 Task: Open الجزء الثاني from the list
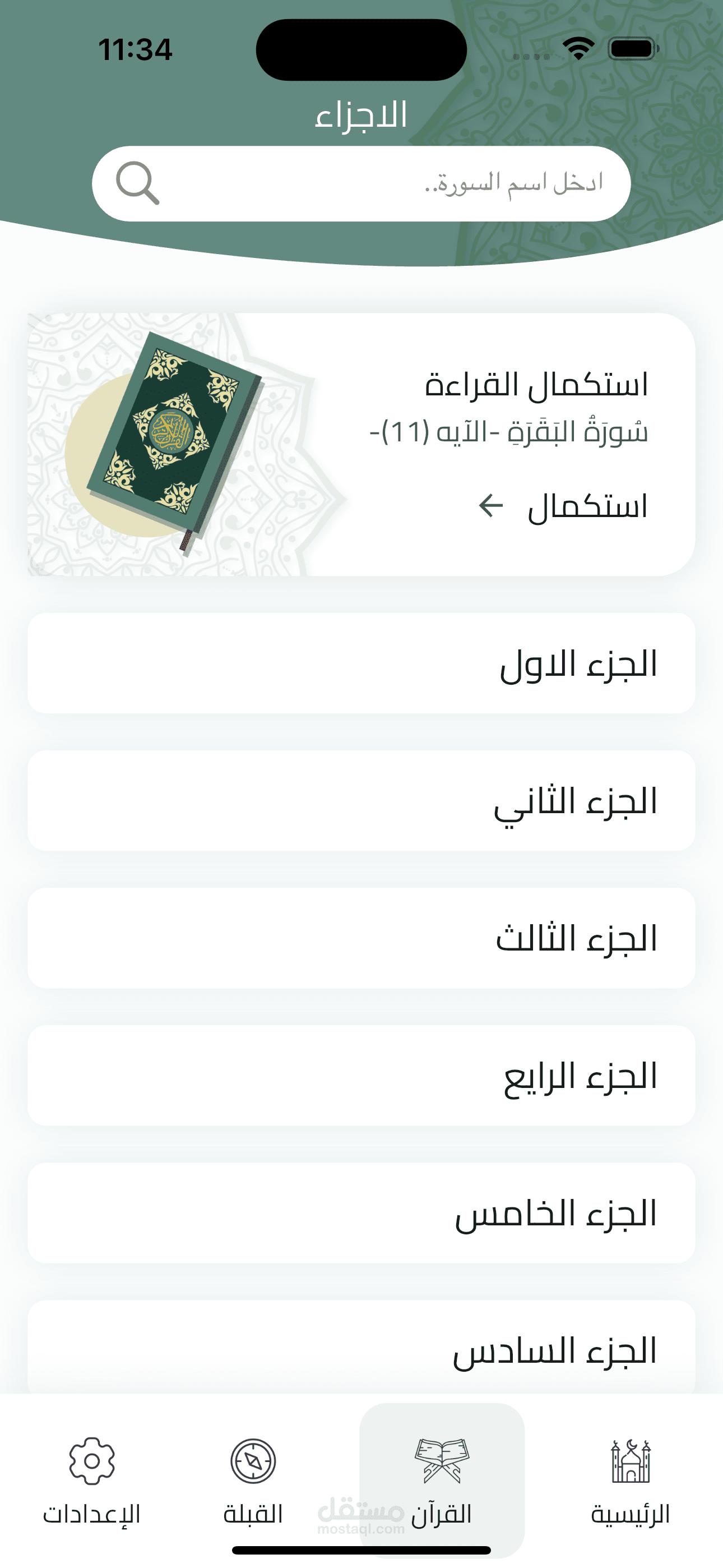click(x=361, y=800)
